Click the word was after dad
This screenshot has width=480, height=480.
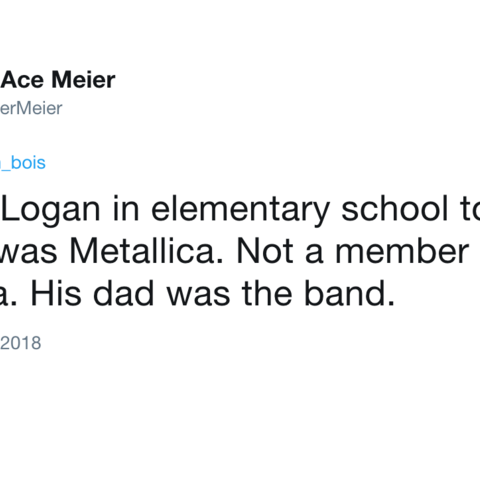click(199, 294)
